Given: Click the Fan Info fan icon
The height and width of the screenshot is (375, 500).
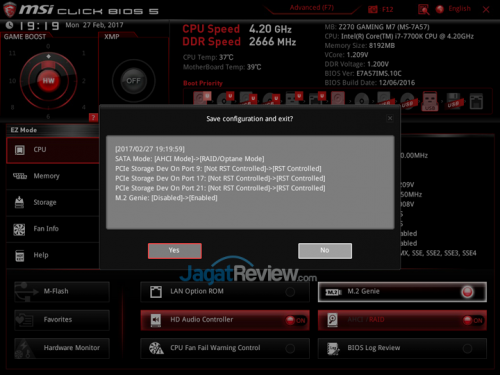Looking at the screenshot, I should (x=19, y=229).
